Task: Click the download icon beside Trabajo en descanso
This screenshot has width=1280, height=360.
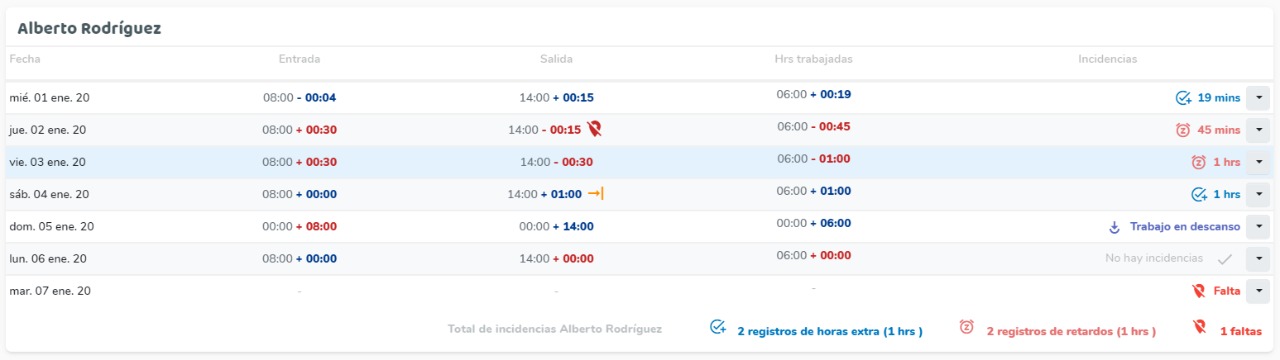Action: [1114, 227]
